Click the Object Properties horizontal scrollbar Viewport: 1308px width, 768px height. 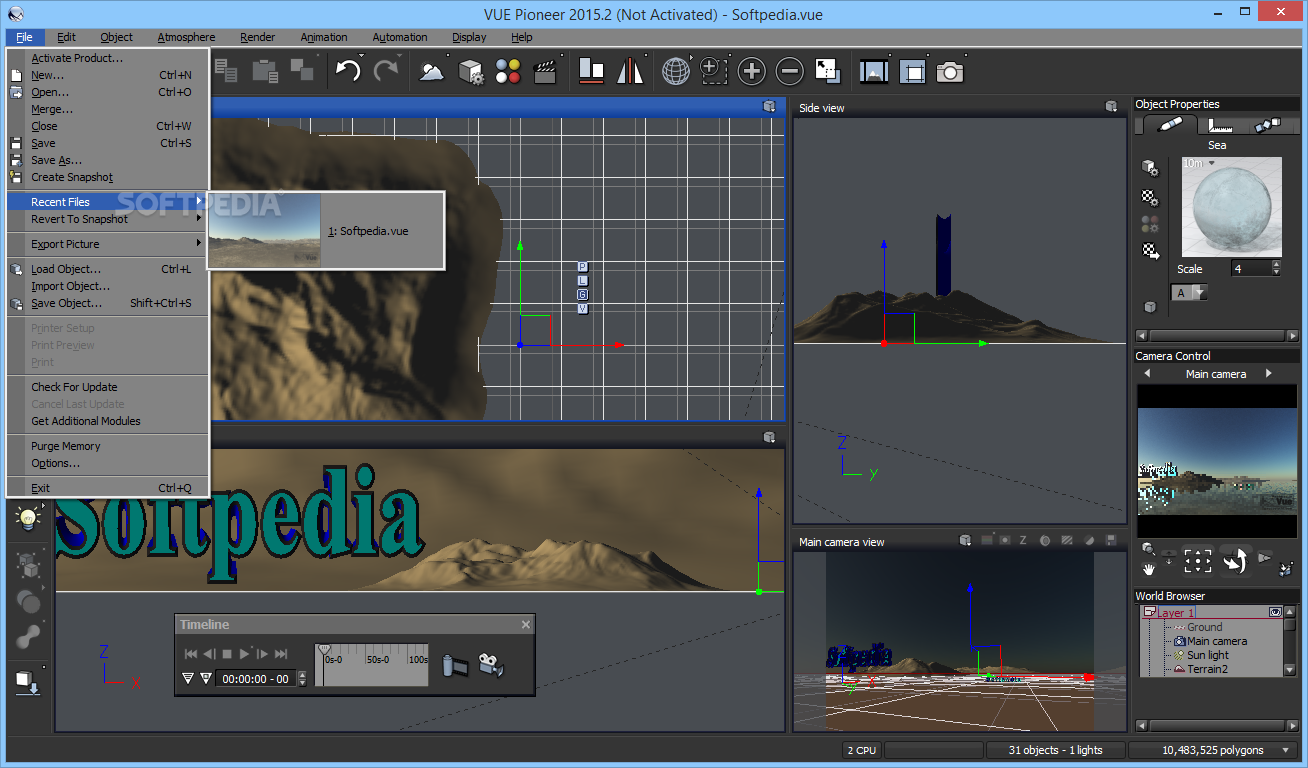[1218, 336]
